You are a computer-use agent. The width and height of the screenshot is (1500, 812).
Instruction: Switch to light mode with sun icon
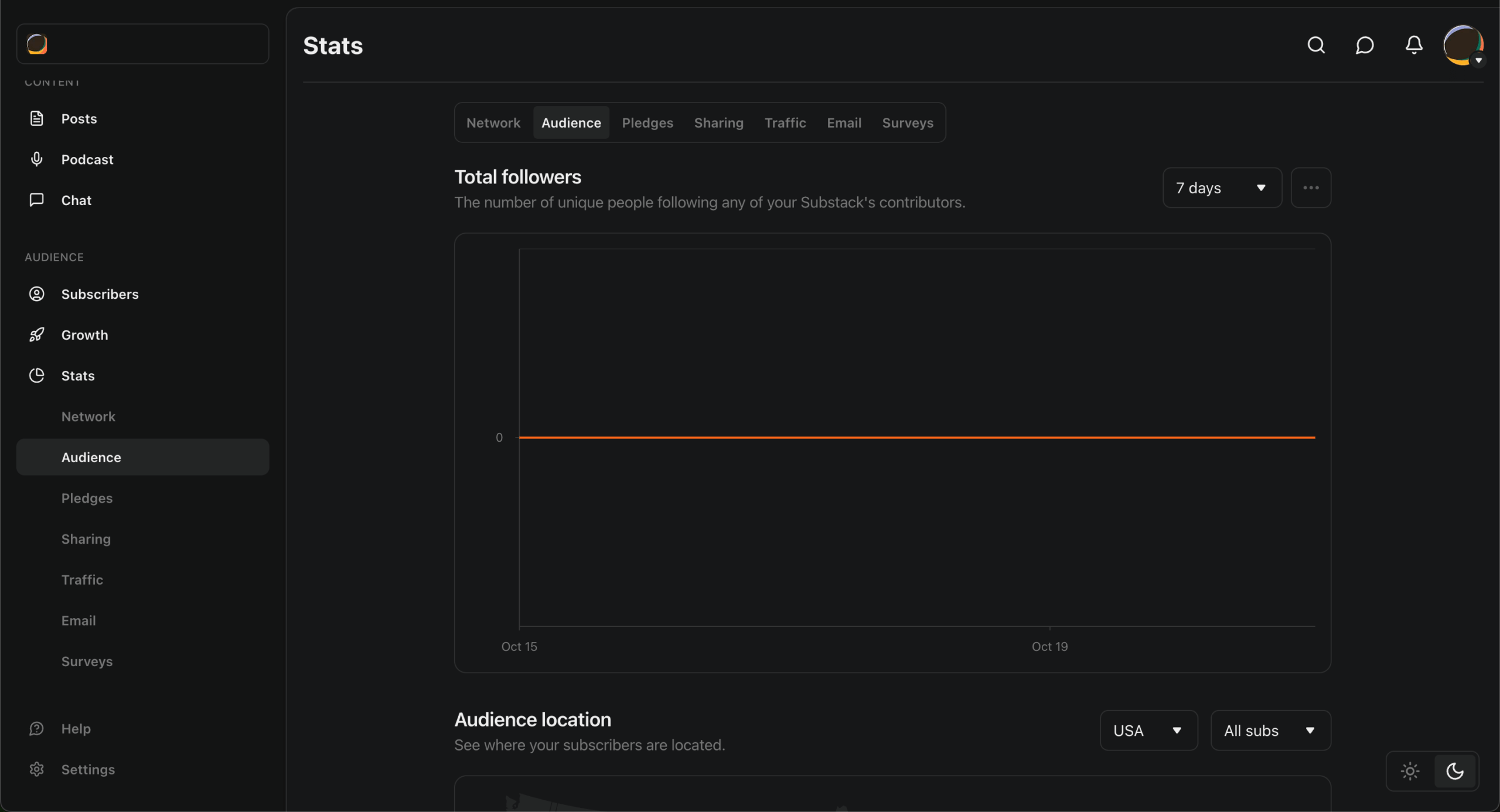pos(1410,771)
